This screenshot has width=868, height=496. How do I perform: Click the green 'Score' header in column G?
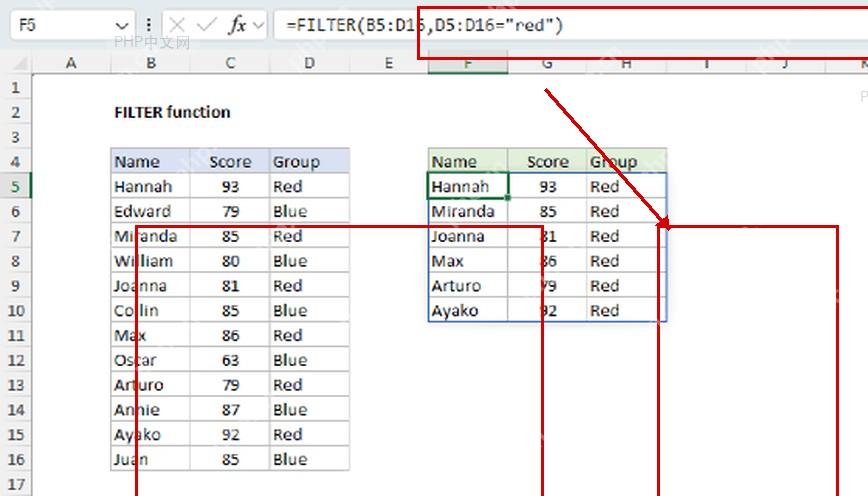click(547, 162)
